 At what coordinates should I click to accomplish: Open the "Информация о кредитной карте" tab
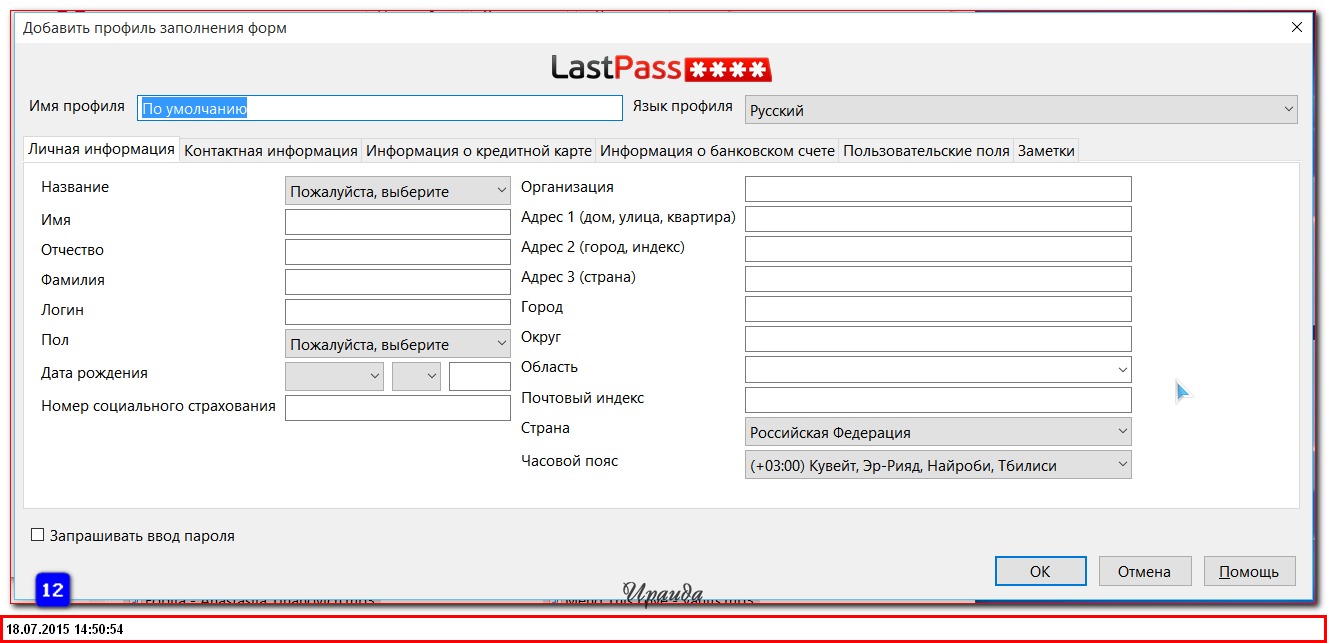click(x=479, y=150)
